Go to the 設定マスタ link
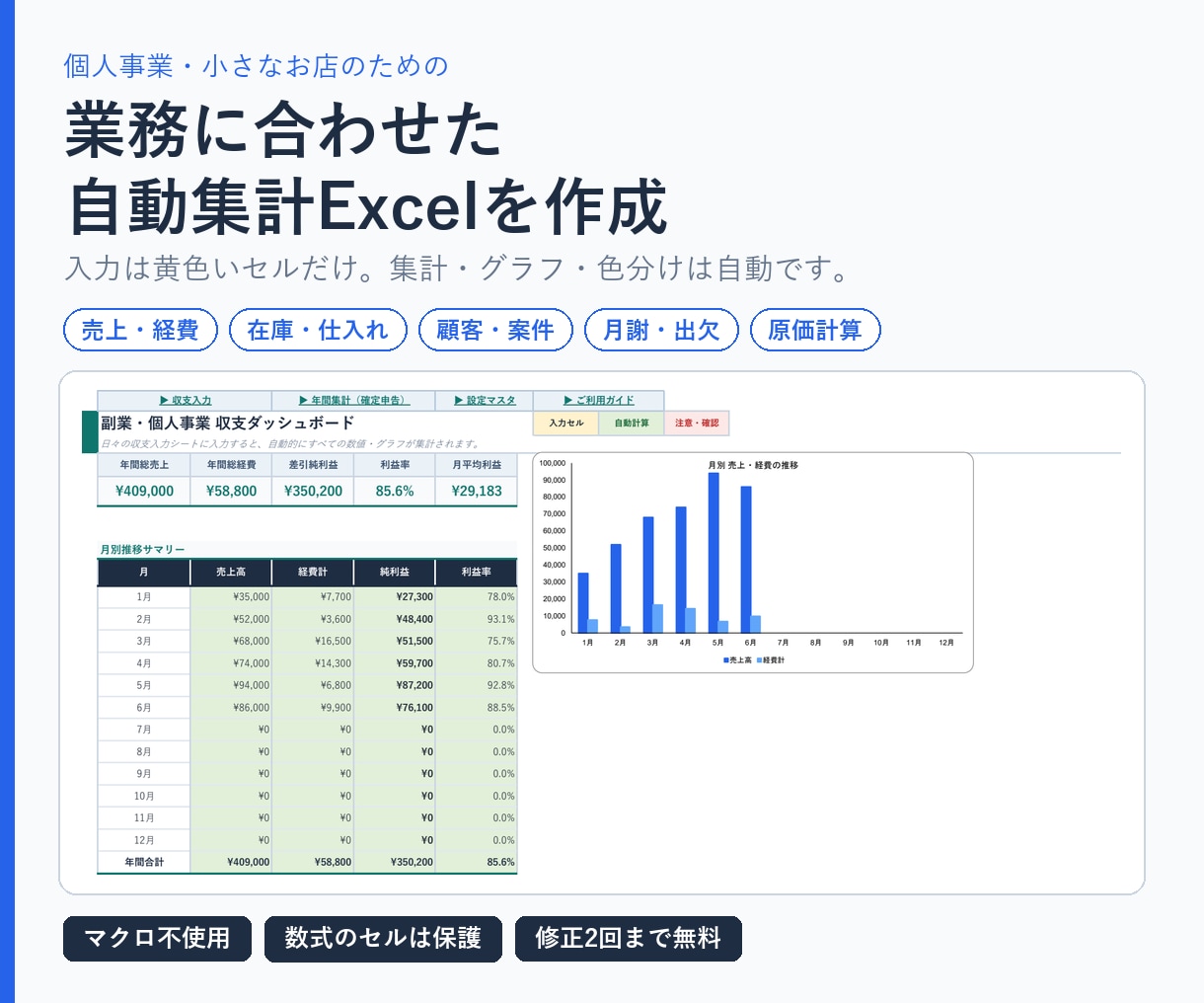Image resolution: width=1204 pixels, height=1003 pixels. pyautogui.click(x=485, y=400)
